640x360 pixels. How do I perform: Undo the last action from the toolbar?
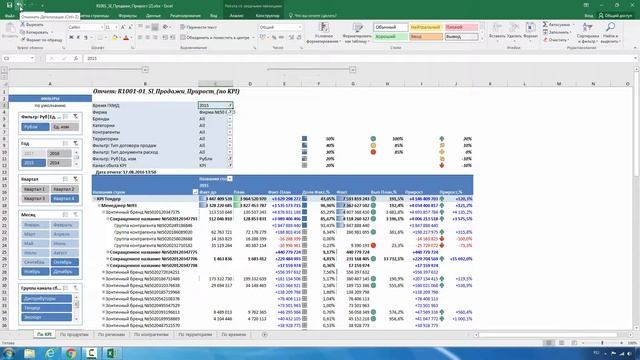point(19,5)
